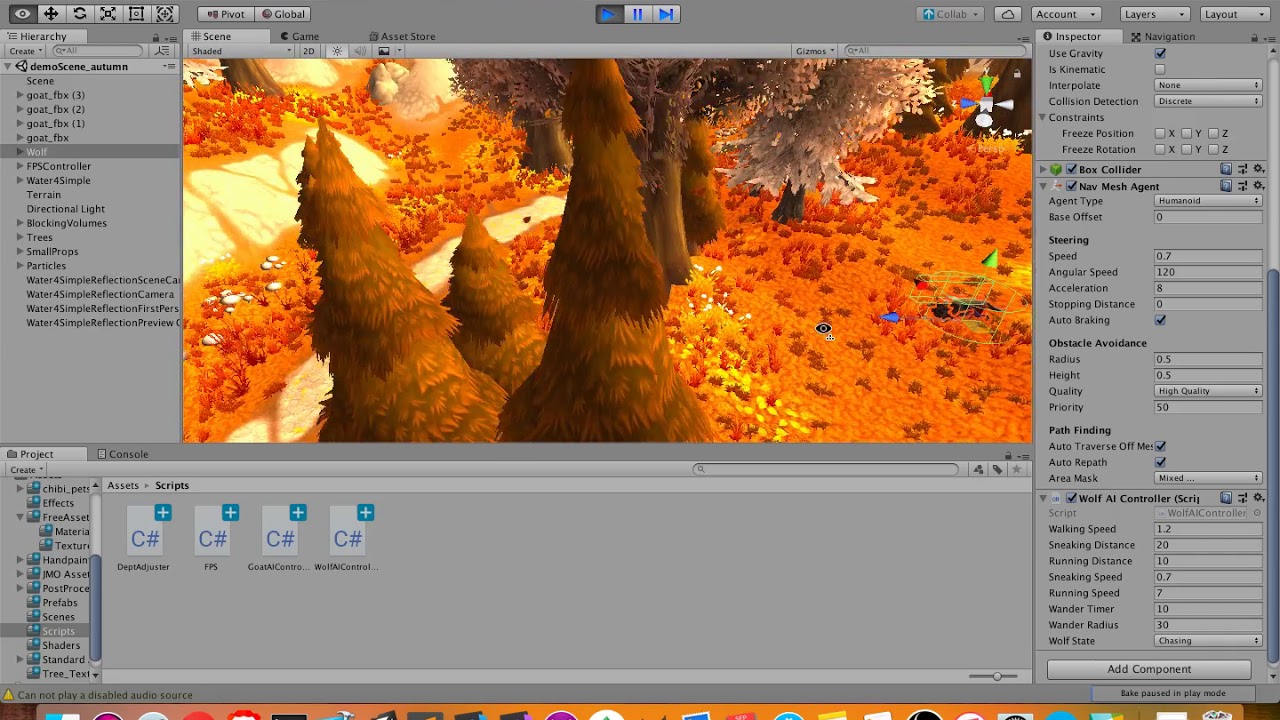
Task: Select the Hand (view) tool
Action: coord(22,14)
